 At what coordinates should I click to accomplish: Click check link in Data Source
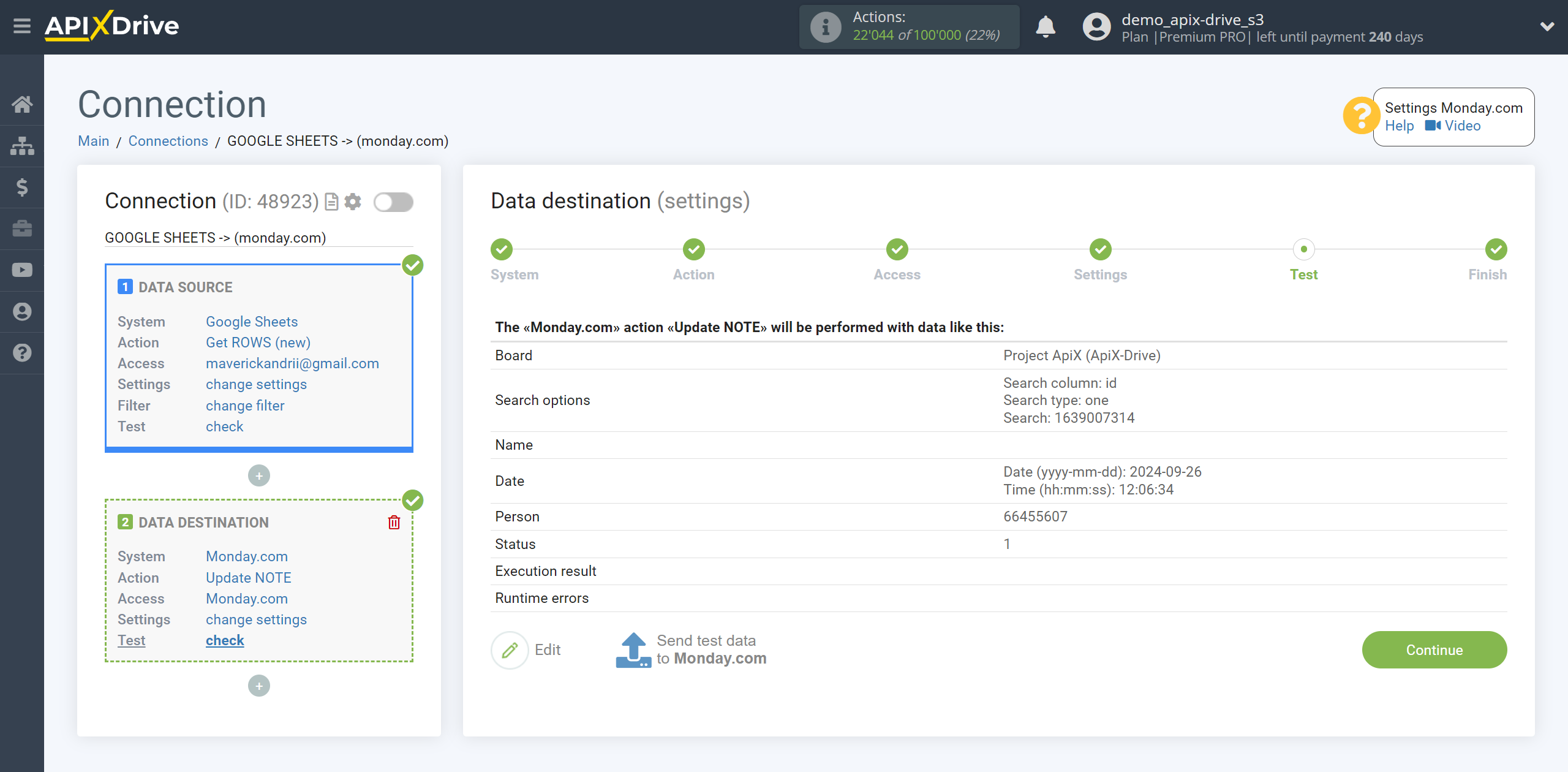tap(224, 426)
